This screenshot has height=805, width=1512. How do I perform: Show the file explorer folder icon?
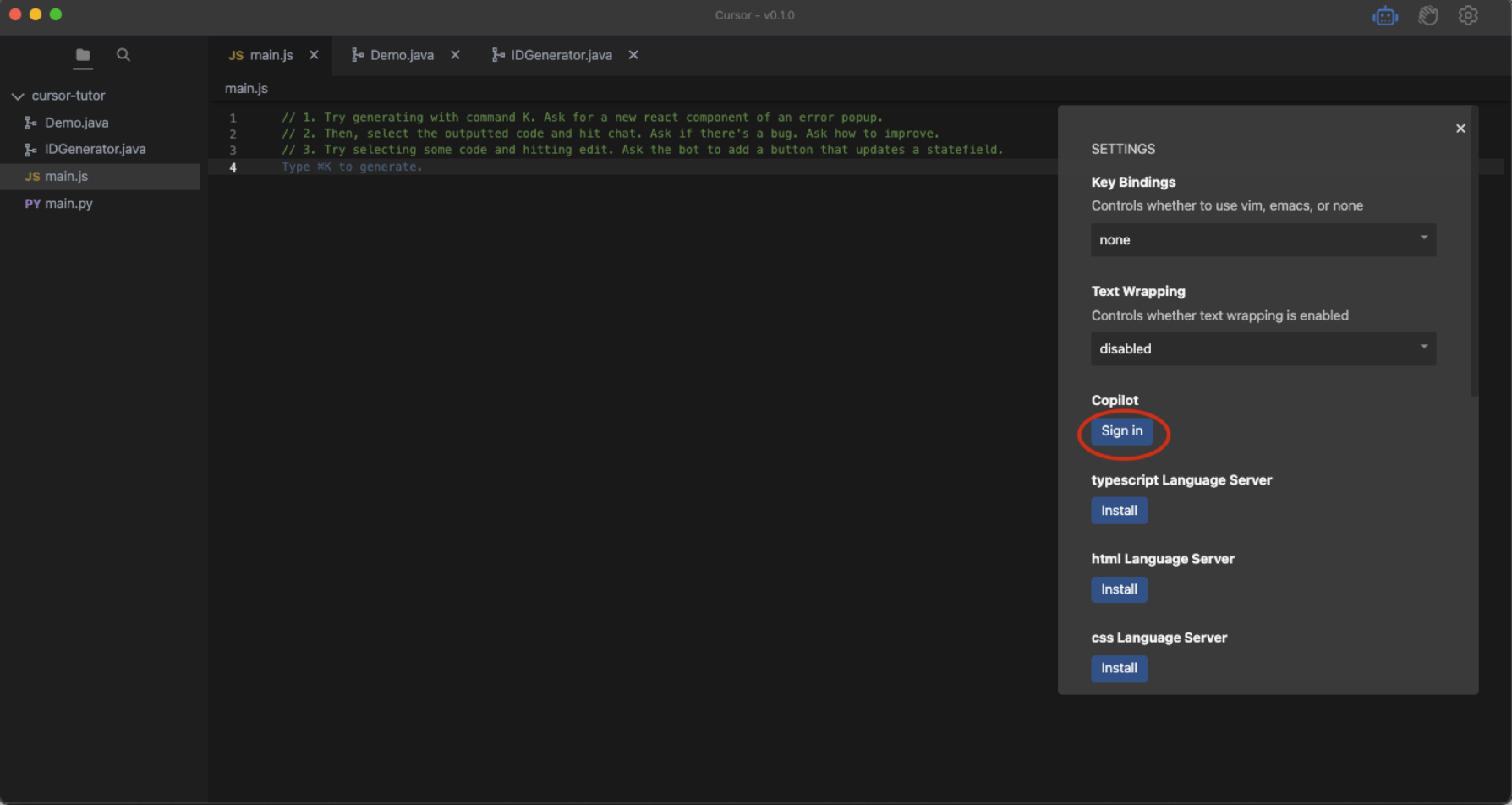(x=83, y=55)
